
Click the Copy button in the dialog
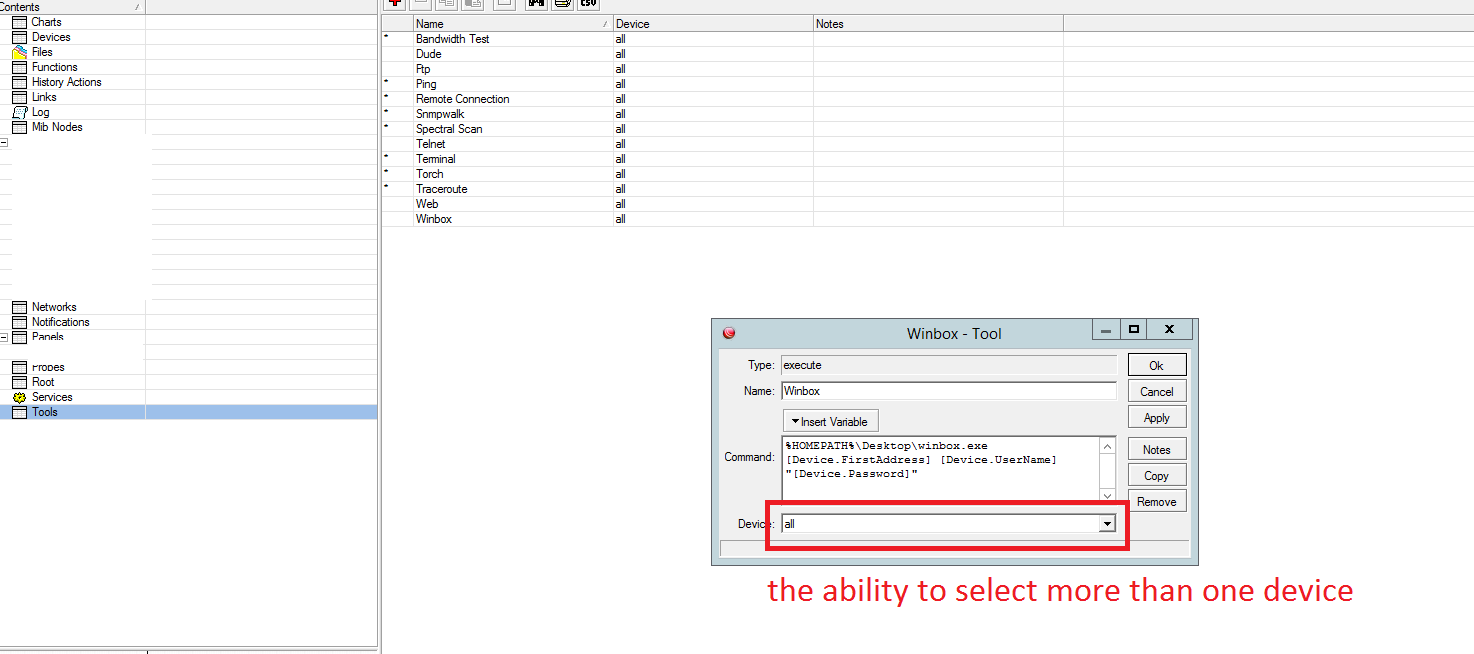[1157, 475]
